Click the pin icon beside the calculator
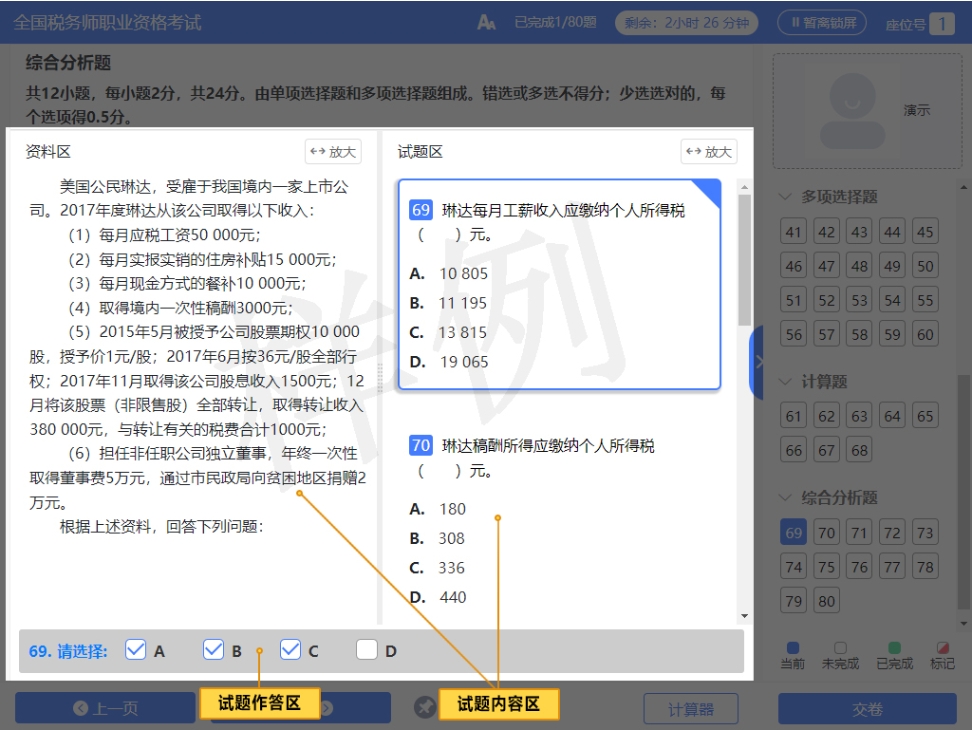Viewport: 972px width, 730px height. tap(426, 708)
